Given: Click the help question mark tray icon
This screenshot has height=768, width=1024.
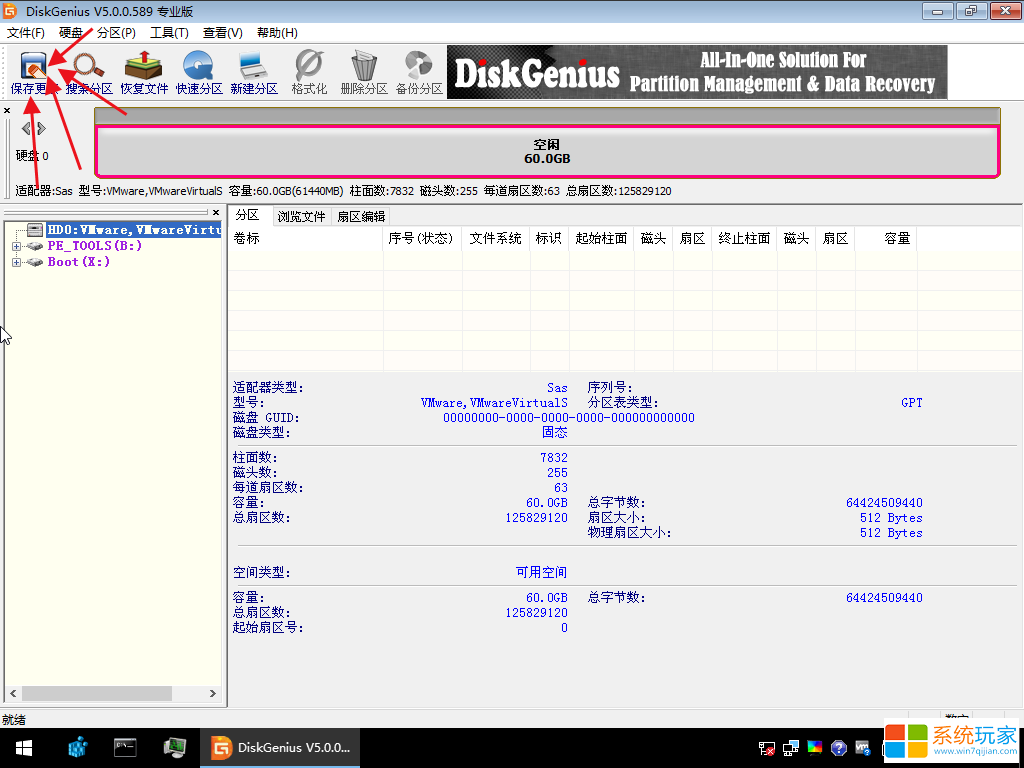Looking at the screenshot, I should coord(839,748).
